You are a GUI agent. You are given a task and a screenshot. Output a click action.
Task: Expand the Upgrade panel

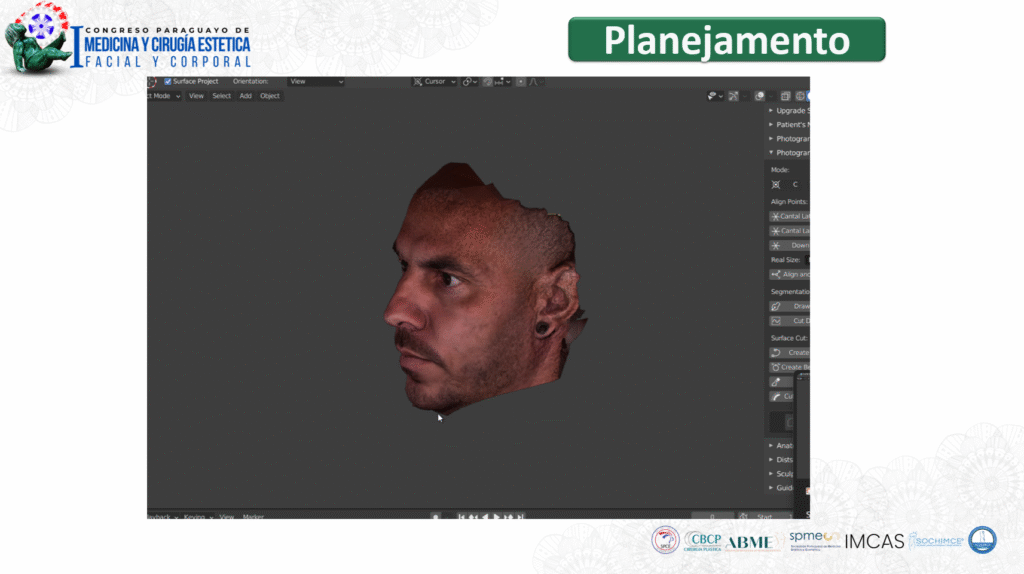(x=789, y=110)
